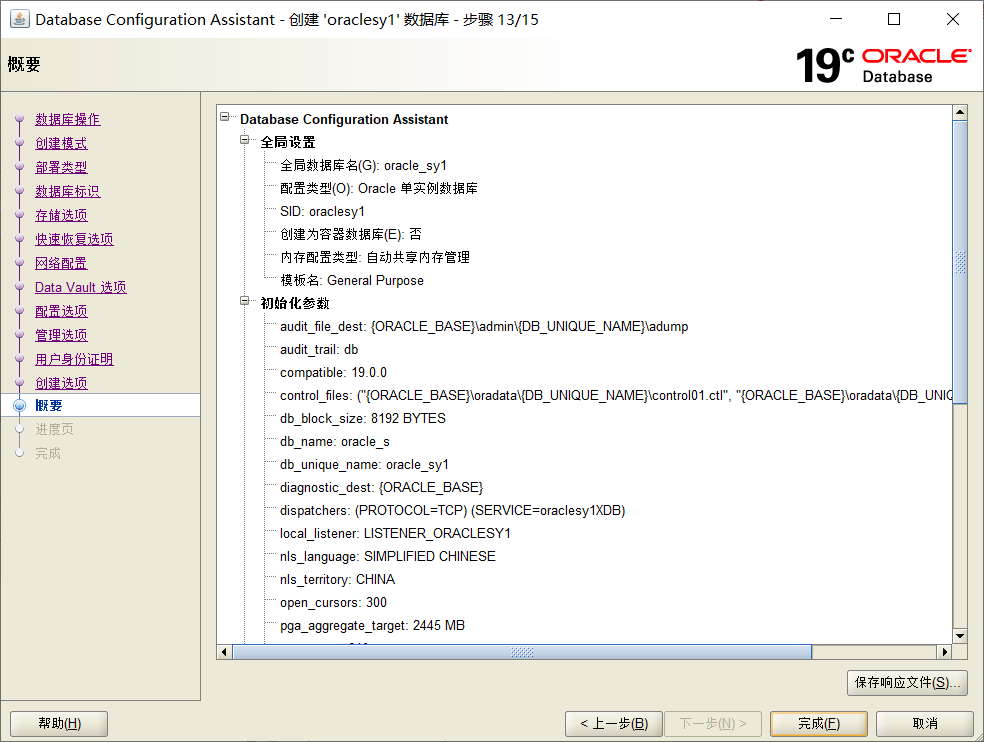
Task: Click Database Configuration Assistant root label
Action: point(344,119)
